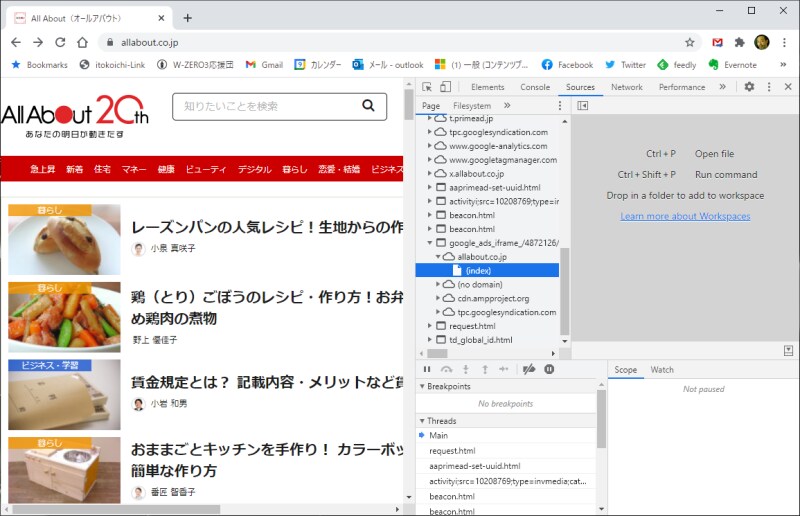Image resolution: width=800 pixels, height=516 pixels.
Task: Switch to the Elements tab
Action: tap(487, 87)
